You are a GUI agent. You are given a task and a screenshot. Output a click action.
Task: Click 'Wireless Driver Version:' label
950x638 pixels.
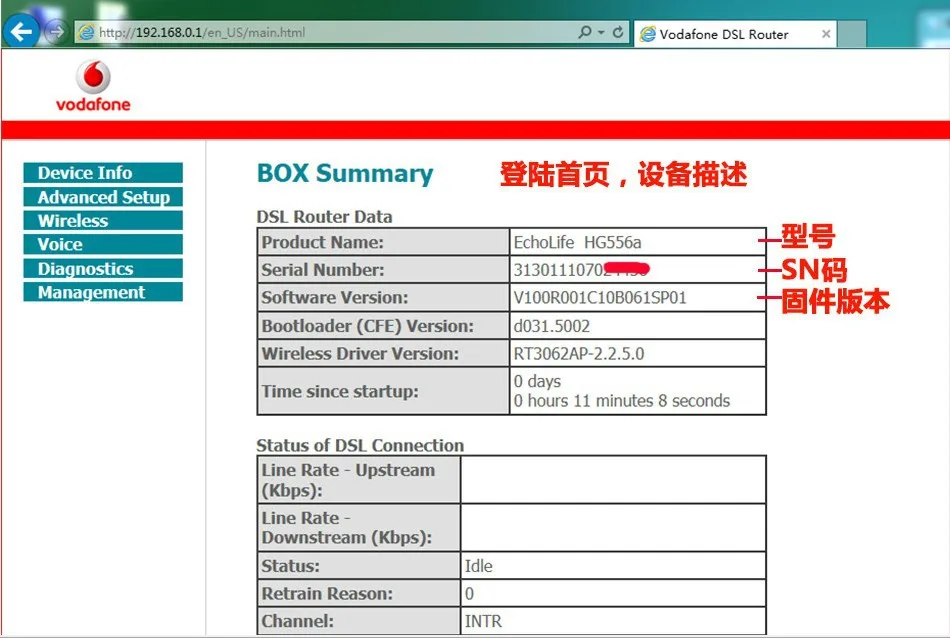coord(360,353)
